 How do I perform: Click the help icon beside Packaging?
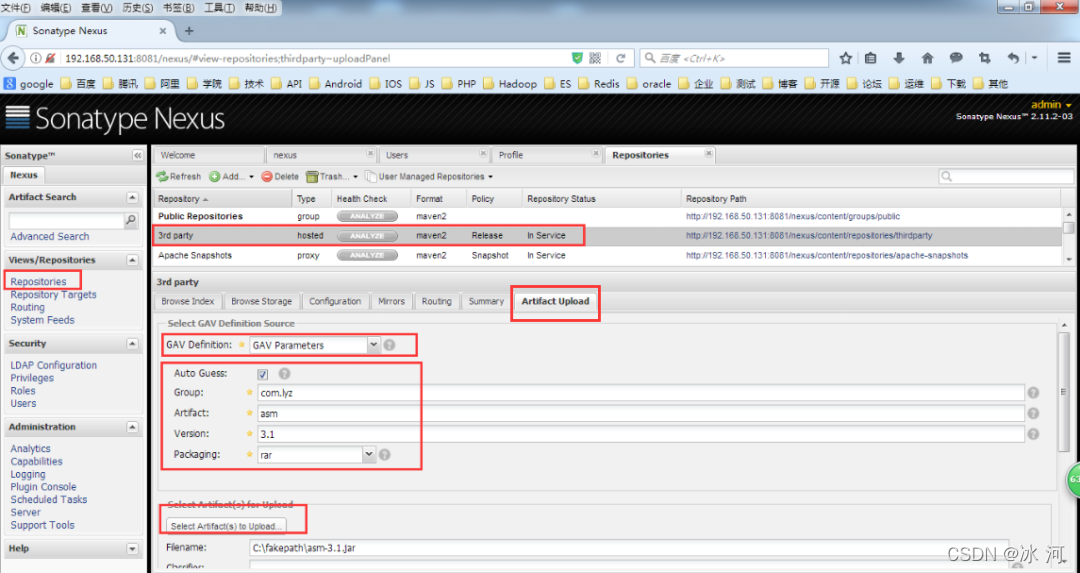pyautogui.click(x=385, y=455)
